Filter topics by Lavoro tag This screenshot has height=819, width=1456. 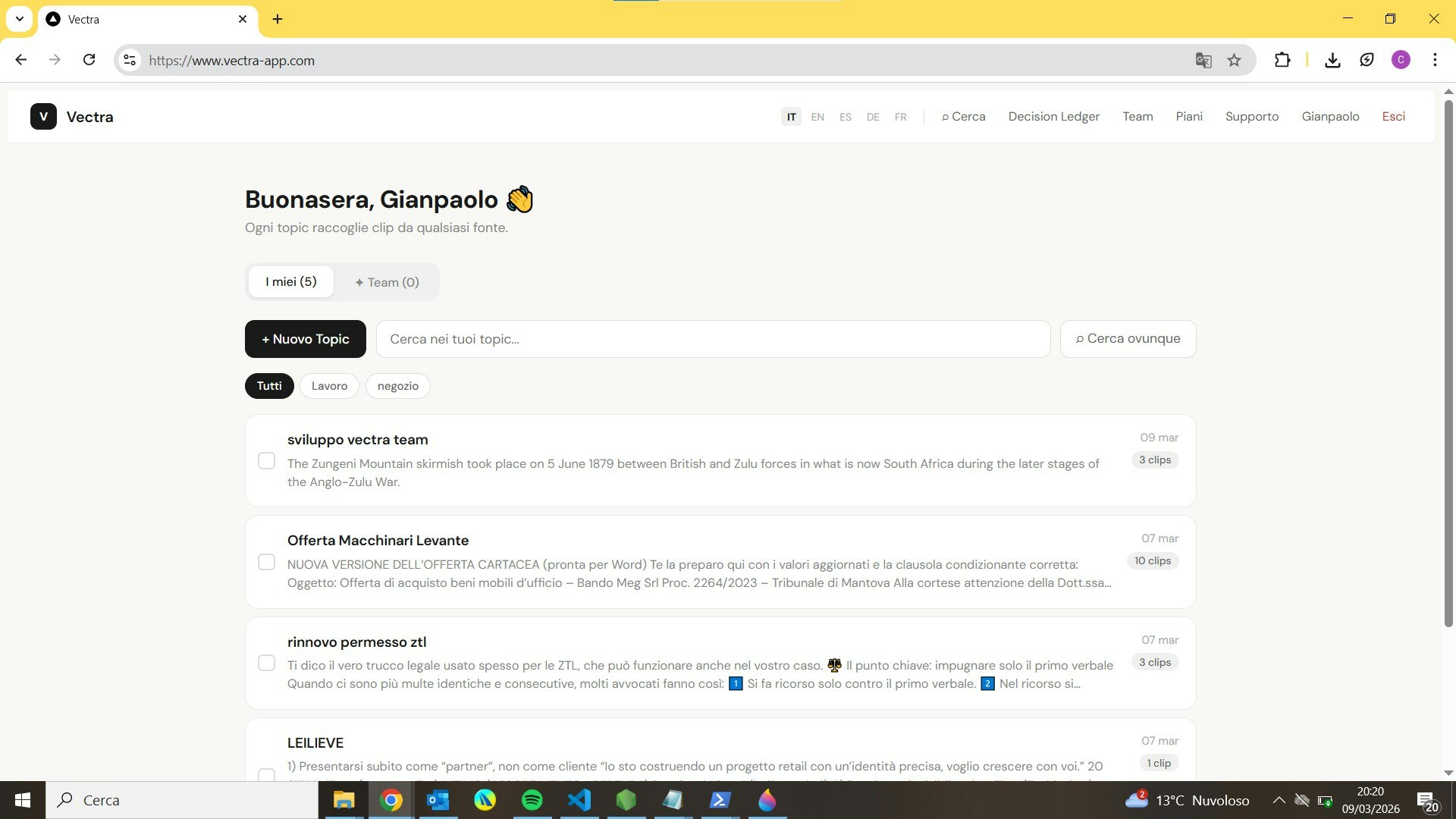point(329,386)
